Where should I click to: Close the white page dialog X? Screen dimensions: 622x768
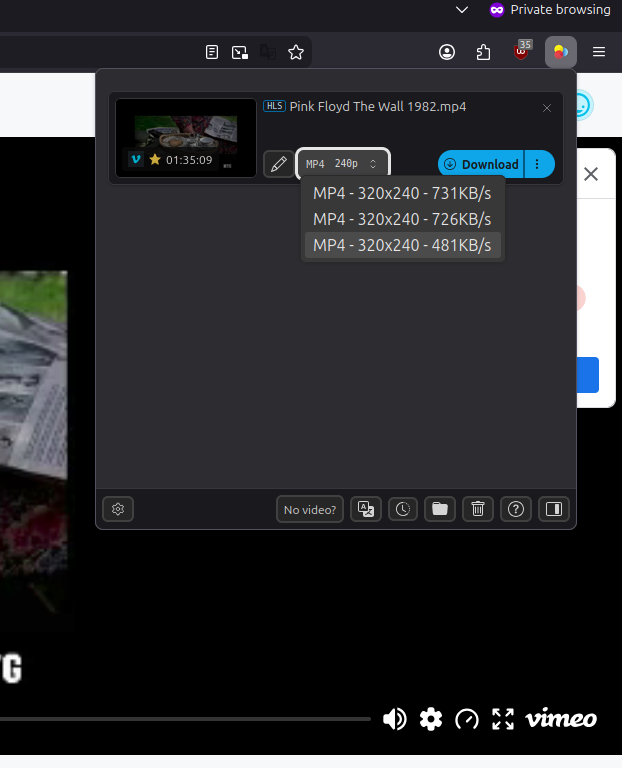point(591,174)
